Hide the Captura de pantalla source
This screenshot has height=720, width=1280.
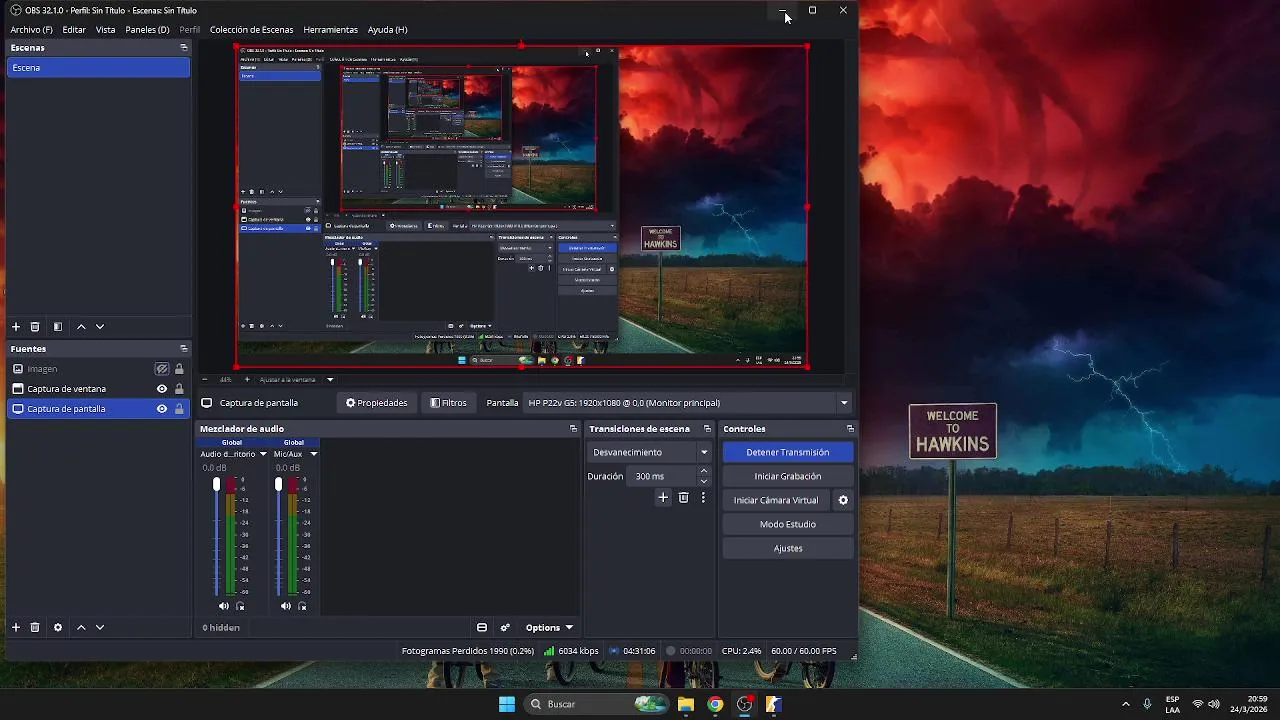pyautogui.click(x=162, y=409)
